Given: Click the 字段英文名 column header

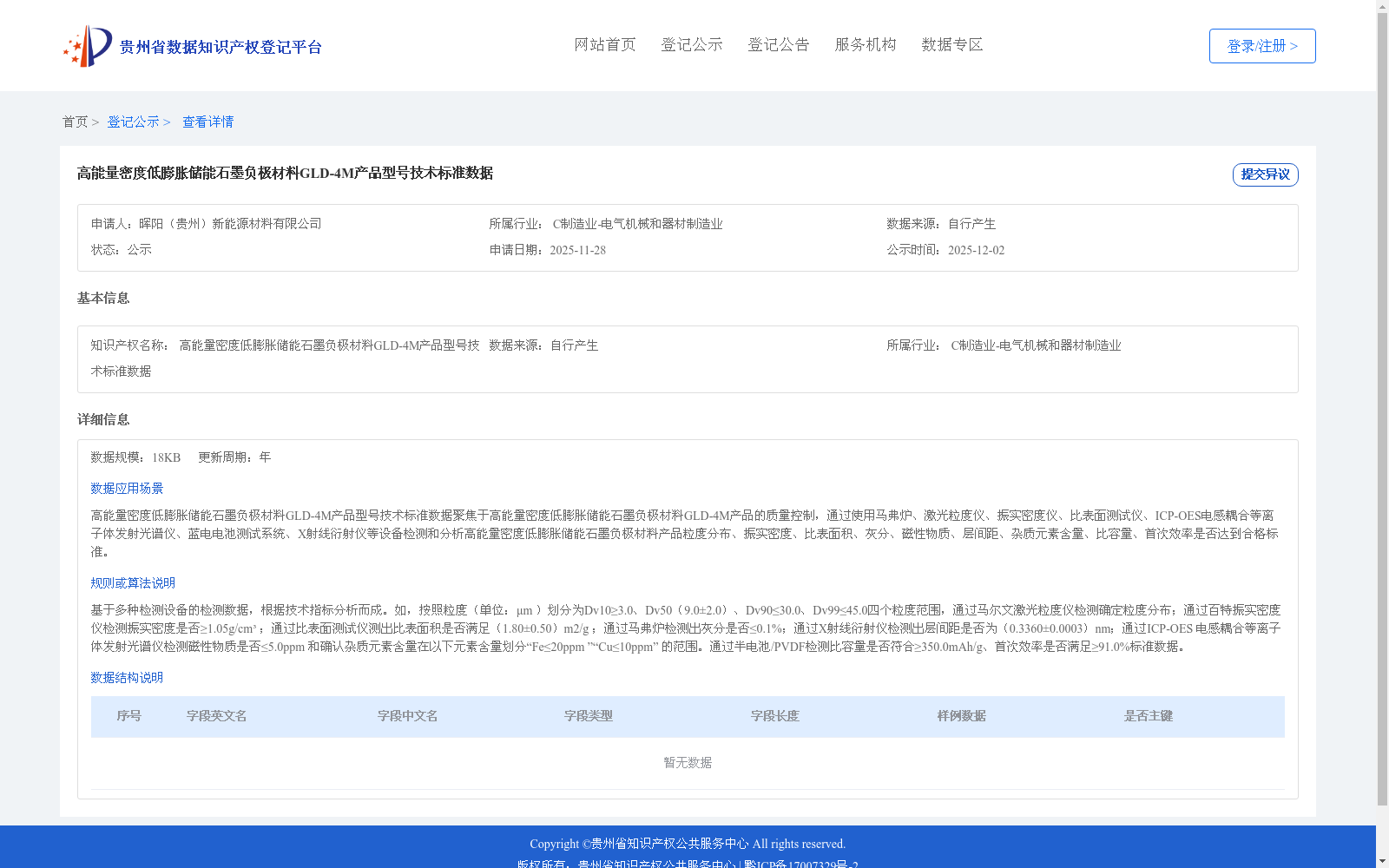Looking at the screenshot, I should [217, 716].
